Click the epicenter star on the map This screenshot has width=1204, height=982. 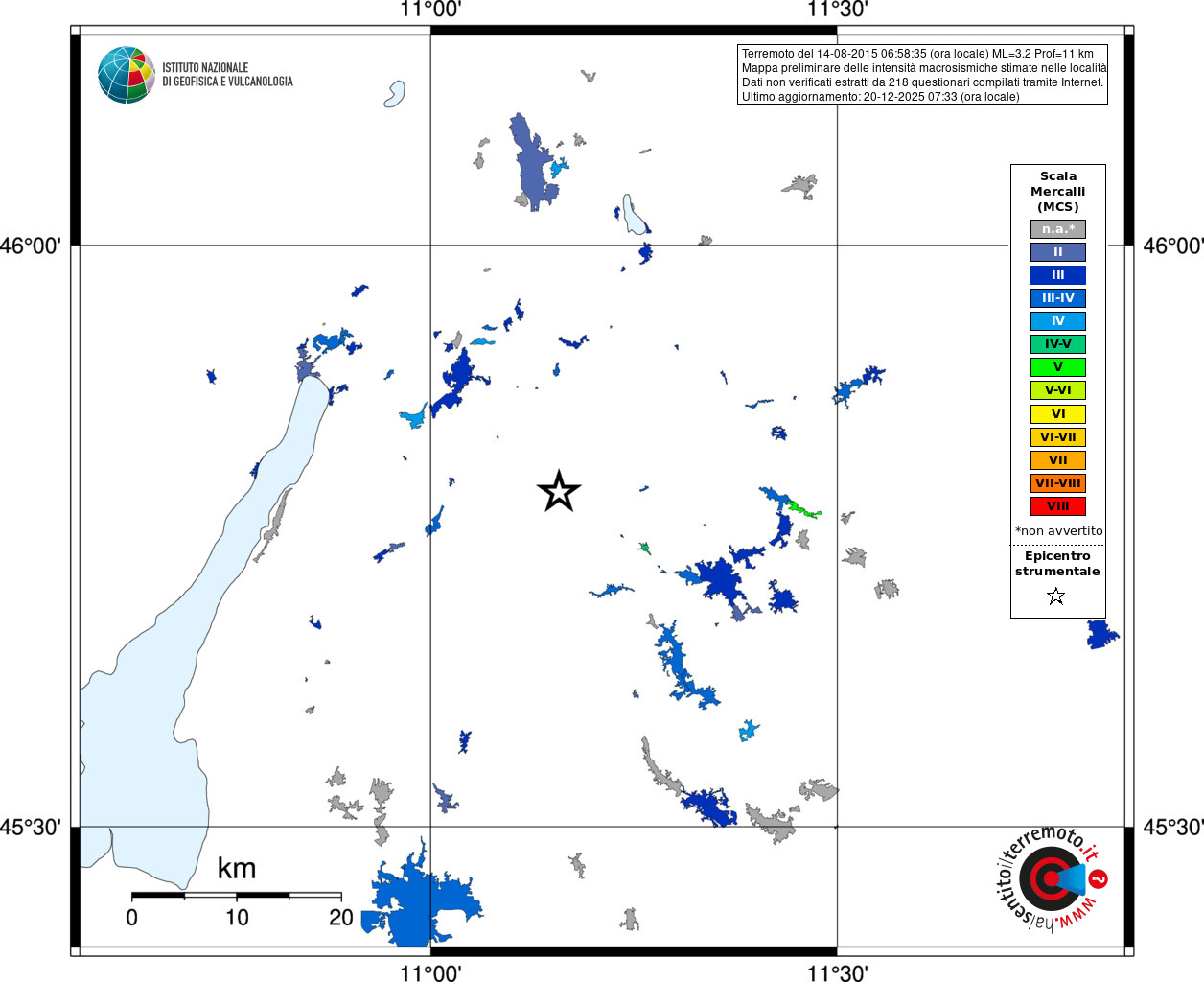pos(559,491)
